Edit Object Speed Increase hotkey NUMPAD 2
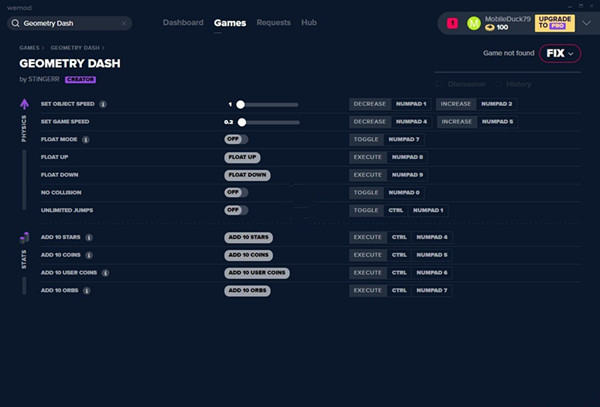 point(496,104)
